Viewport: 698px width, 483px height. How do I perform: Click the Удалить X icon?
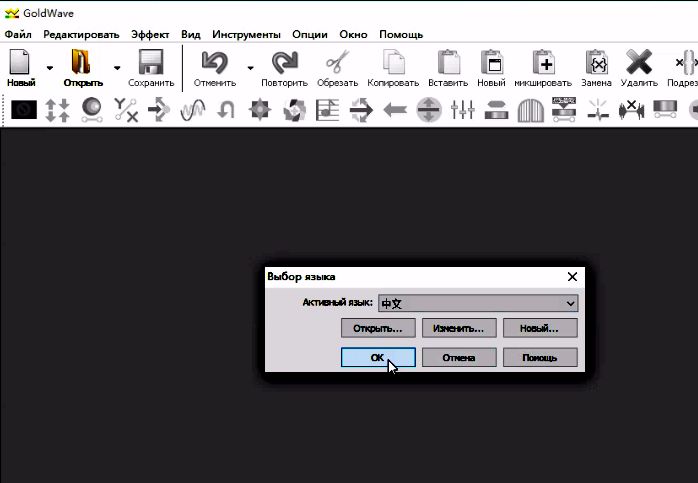coord(639,62)
